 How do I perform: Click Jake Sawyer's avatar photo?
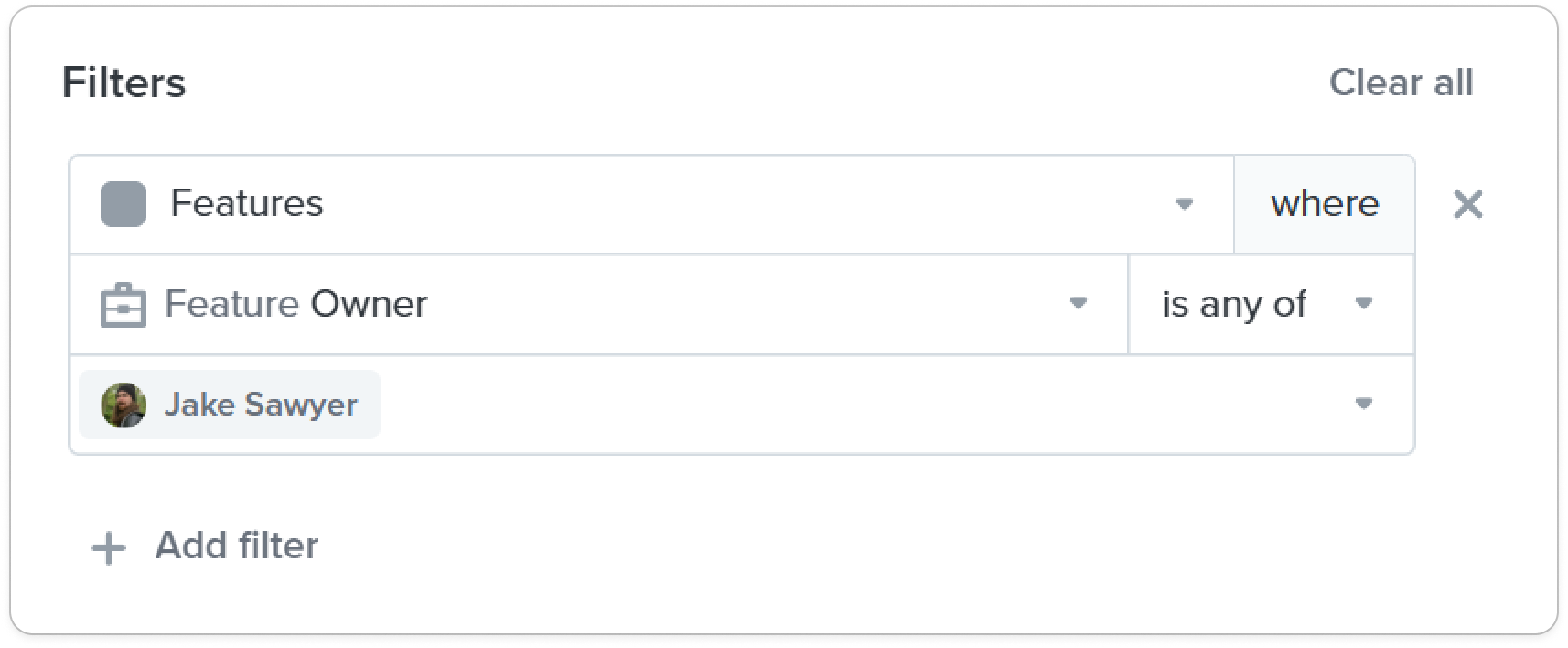124,405
